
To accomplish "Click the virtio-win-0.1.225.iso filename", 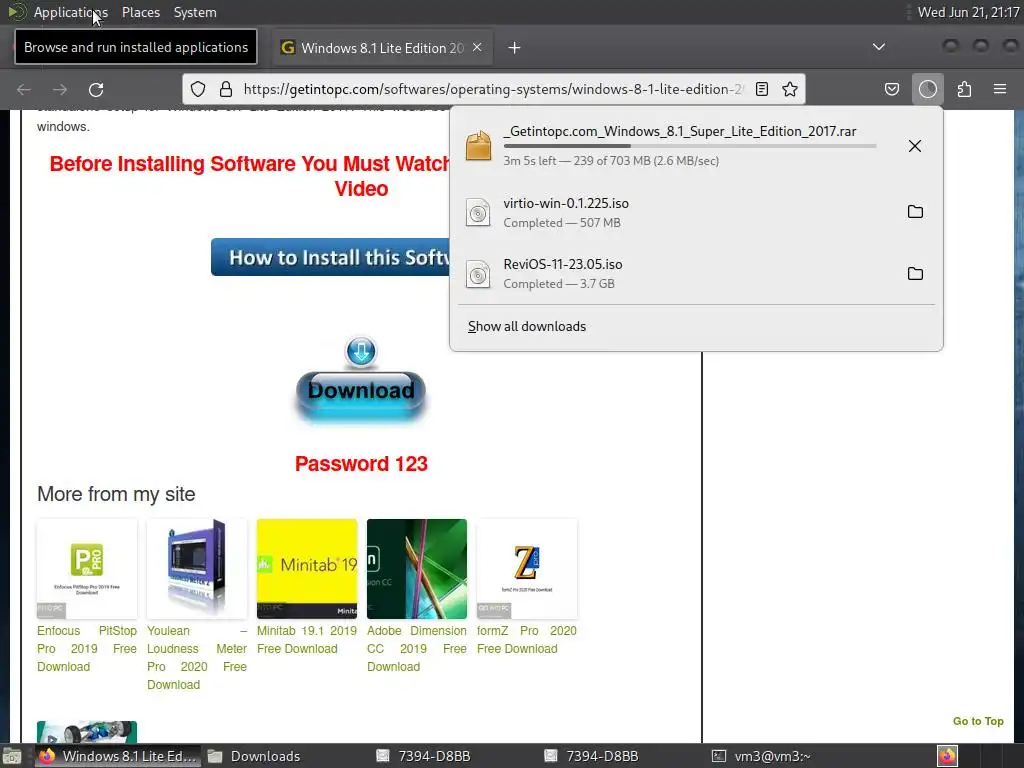I will [x=566, y=203].
